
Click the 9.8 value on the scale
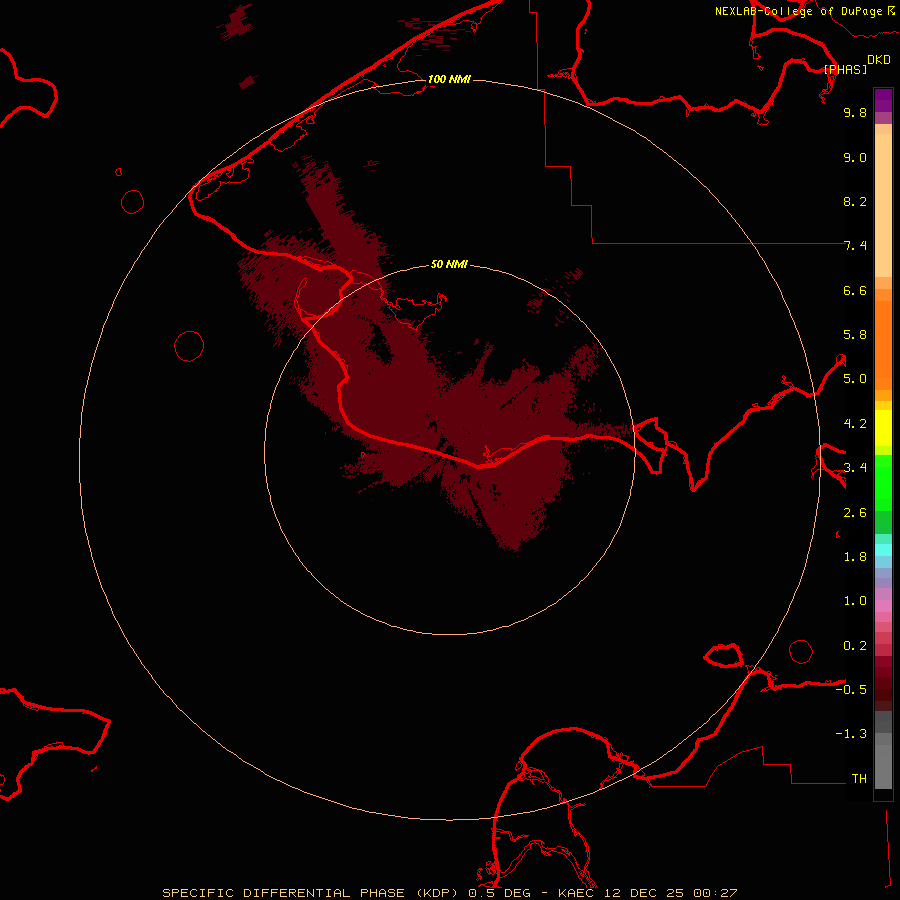[855, 112]
